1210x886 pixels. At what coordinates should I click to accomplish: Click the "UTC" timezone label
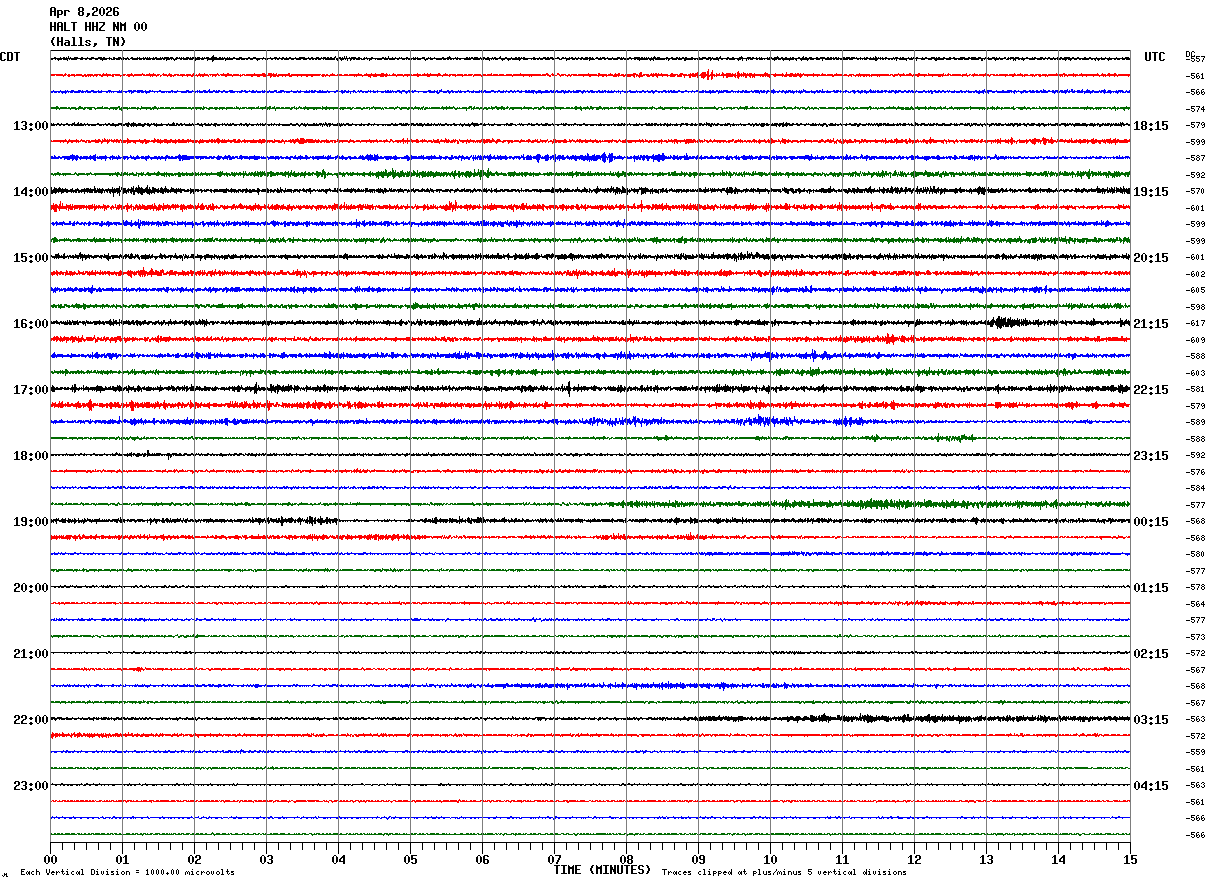1155,57
